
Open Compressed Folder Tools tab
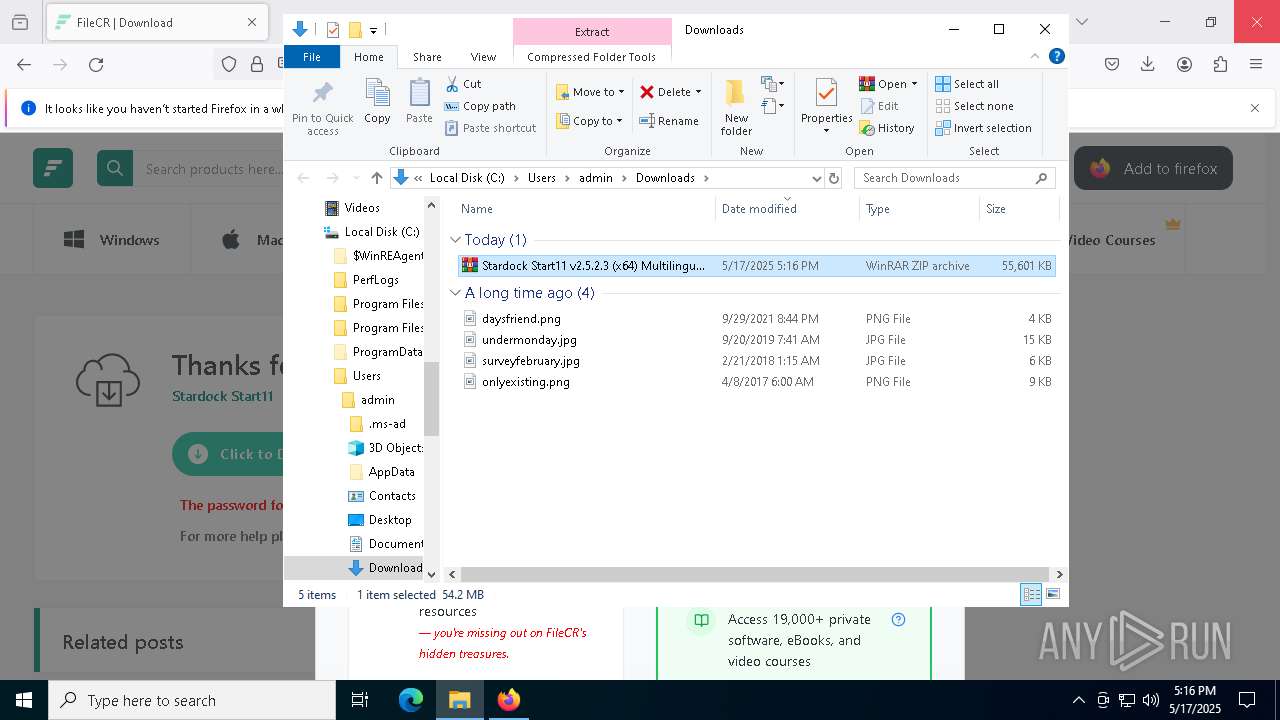[x=591, y=57]
